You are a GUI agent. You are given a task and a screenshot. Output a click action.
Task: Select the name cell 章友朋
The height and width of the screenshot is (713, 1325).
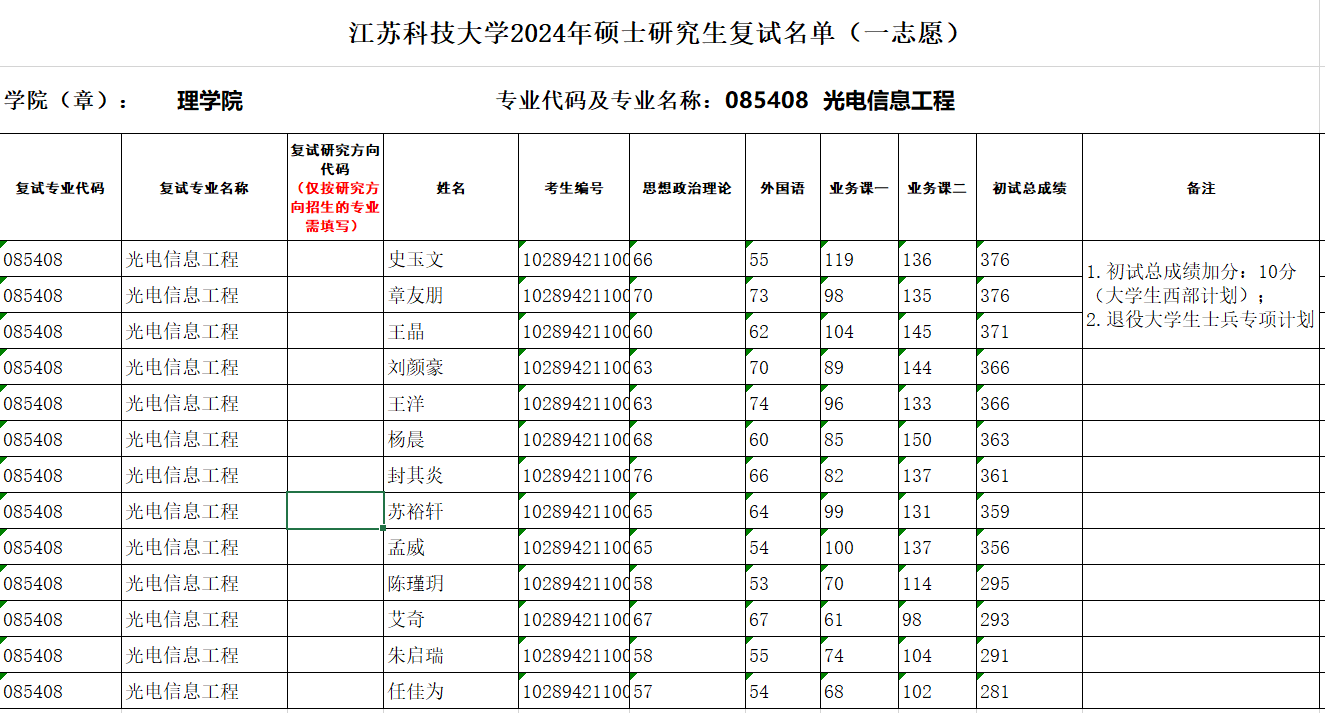tap(451, 296)
